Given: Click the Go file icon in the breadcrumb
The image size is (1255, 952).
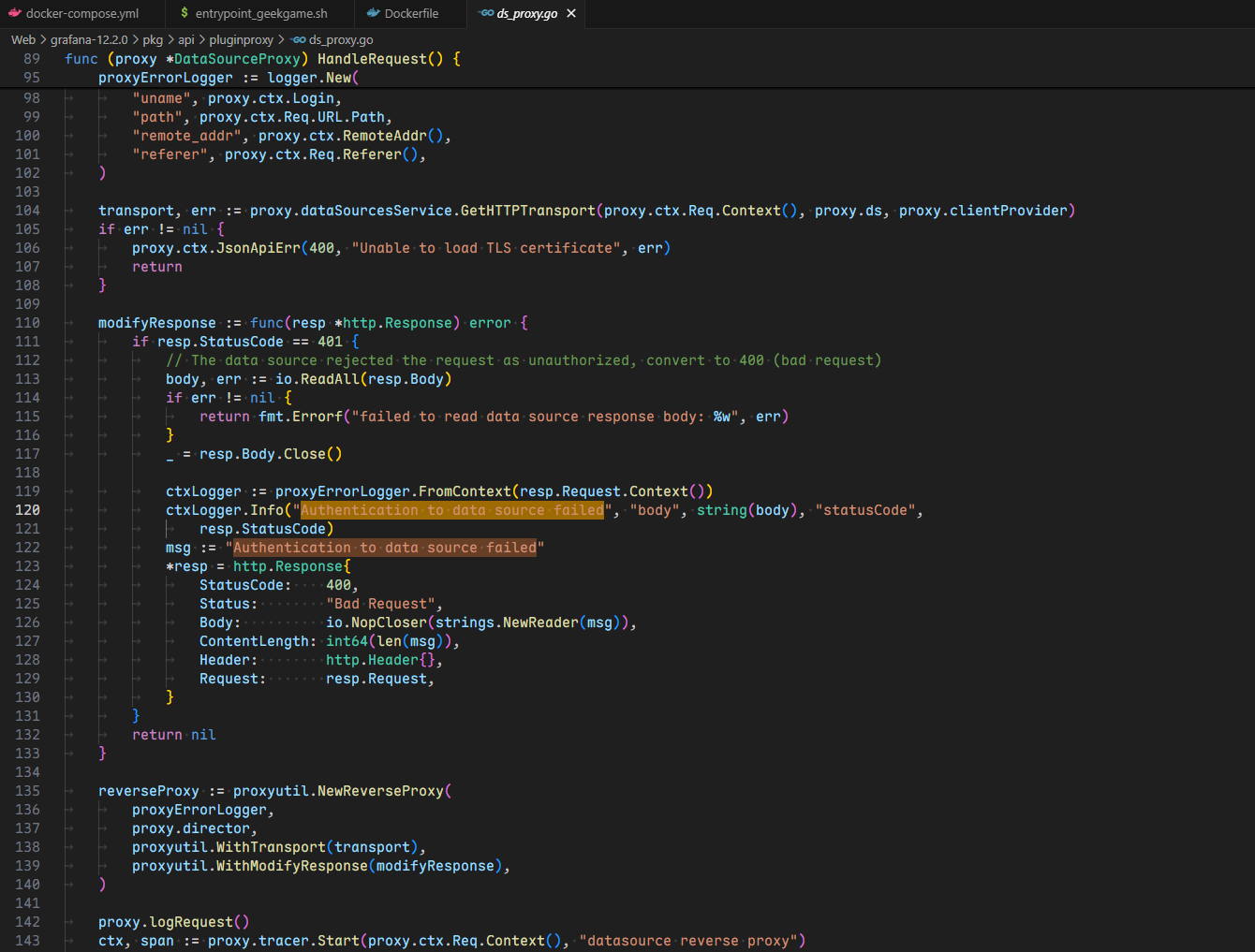Looking at the screenshot, I should 299,39.
